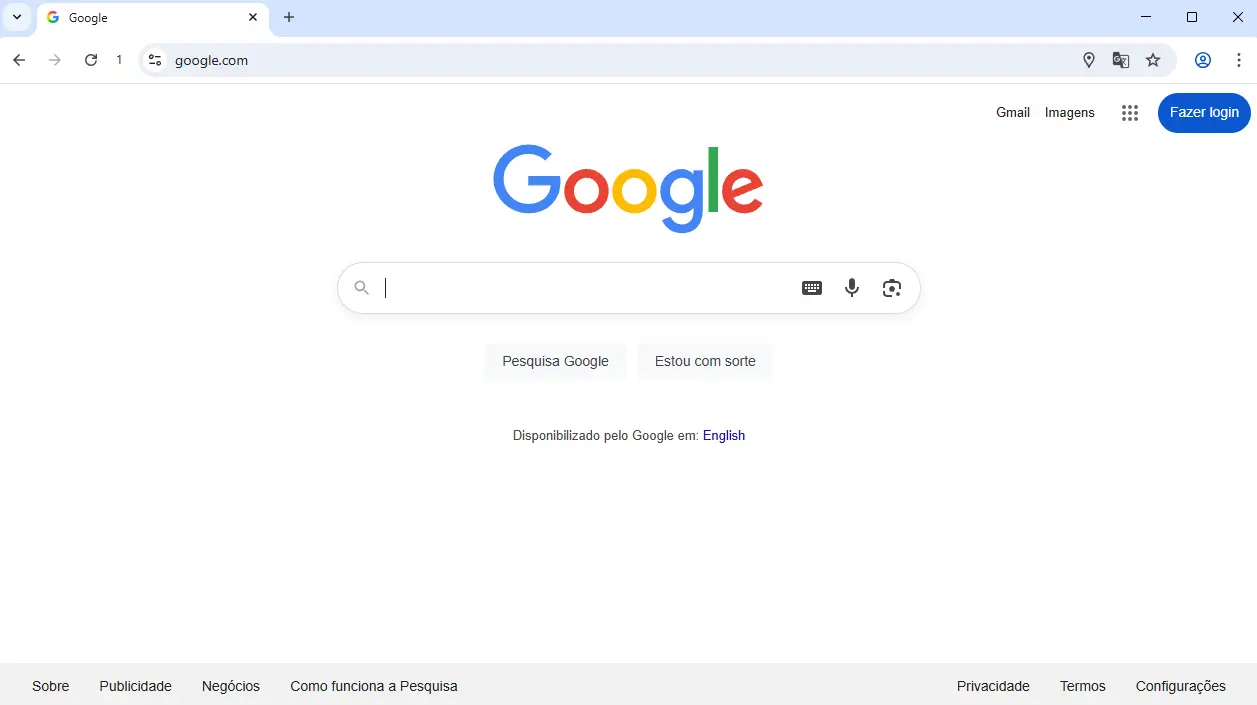This screenshot has height=705, width=1257.
Task: Click the Estou com sorte button
Action: [705, 361]
